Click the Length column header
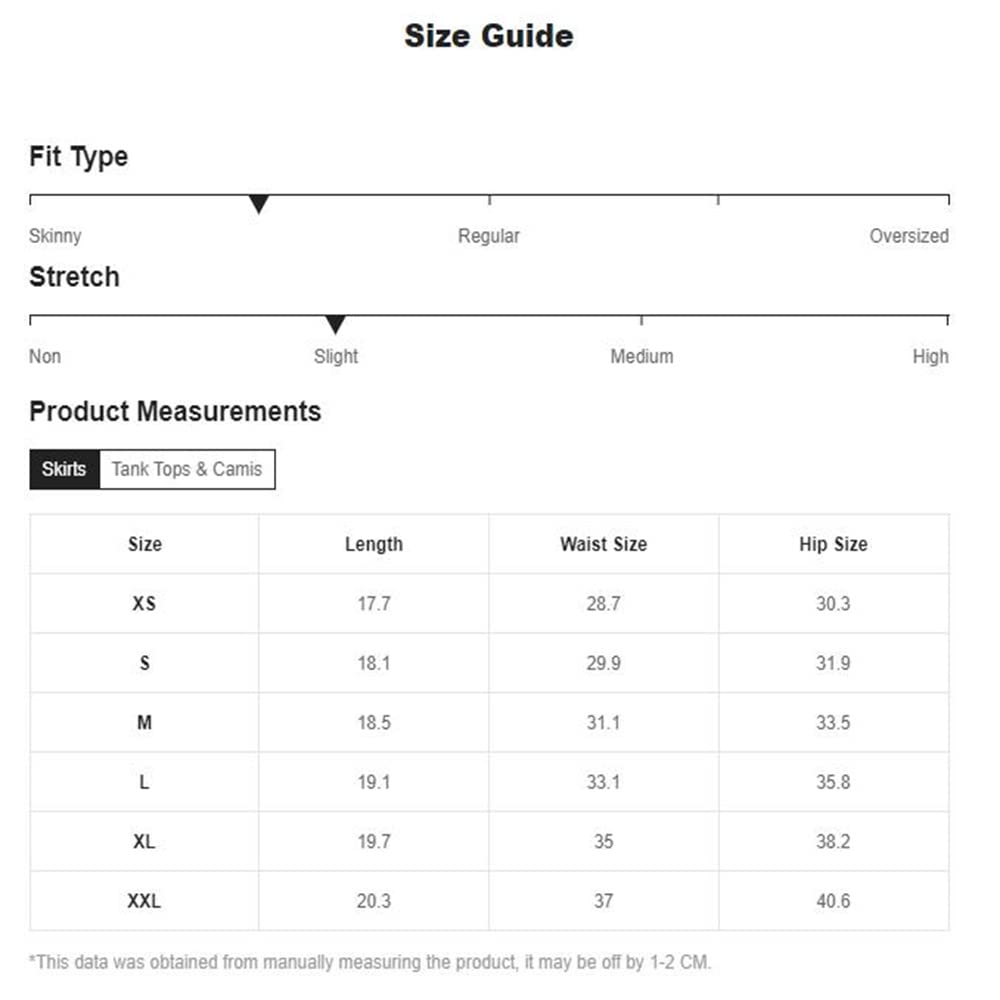1000x1000 pixels. tap(374, 544)
